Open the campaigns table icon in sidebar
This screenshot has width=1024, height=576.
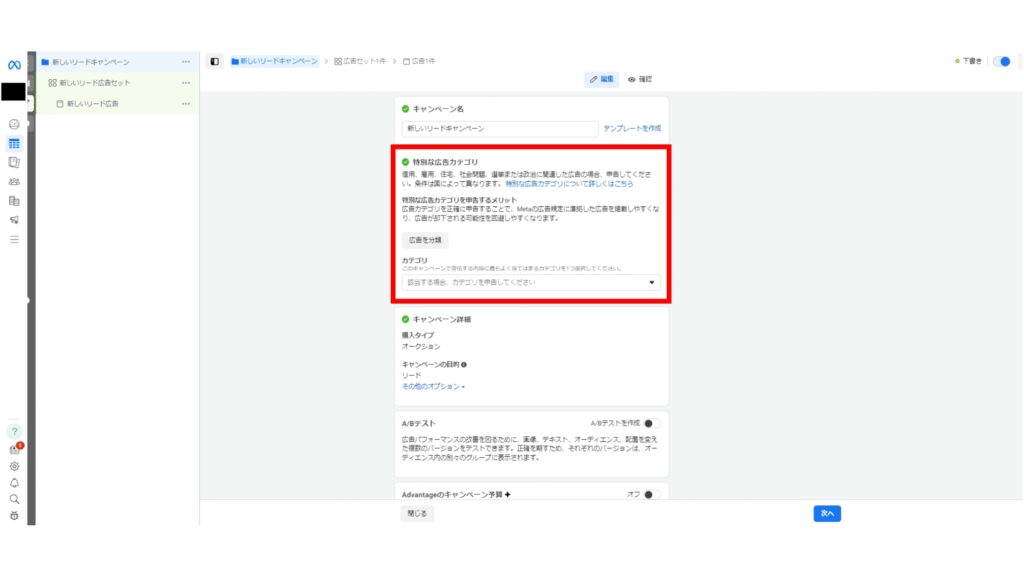(x=13, y=143)
